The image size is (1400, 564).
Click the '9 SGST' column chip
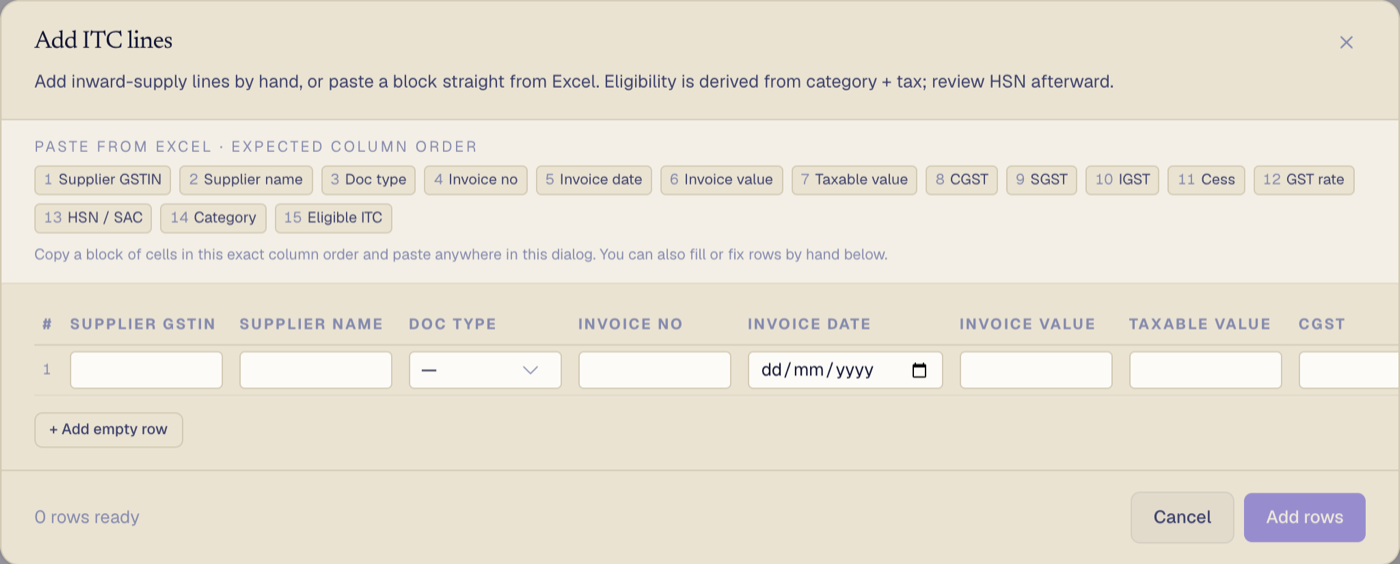click(x=1042, y=180)
